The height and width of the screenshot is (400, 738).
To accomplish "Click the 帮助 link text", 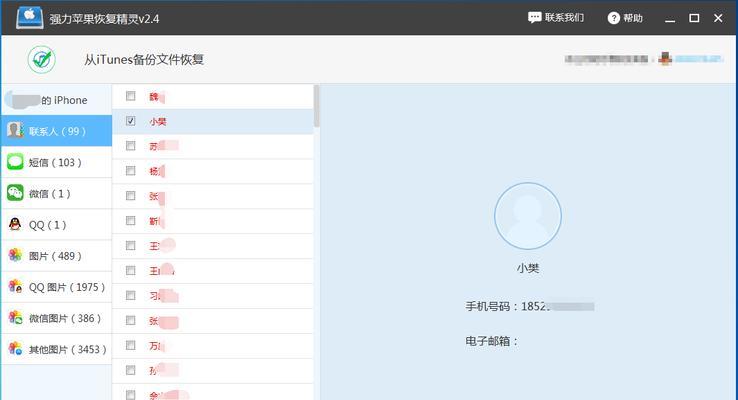I will point(633,18).
